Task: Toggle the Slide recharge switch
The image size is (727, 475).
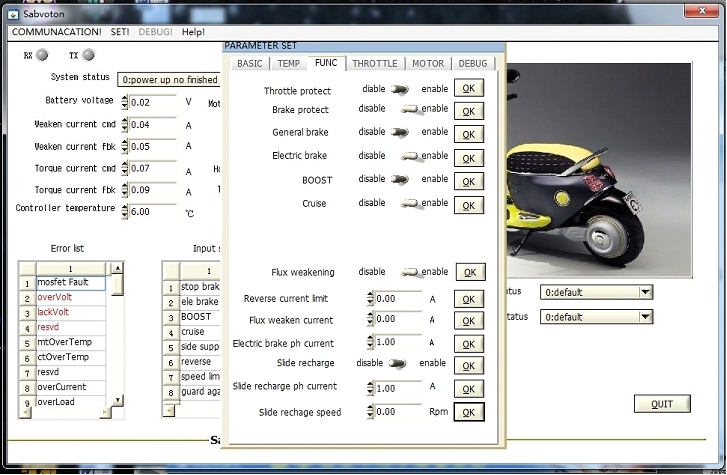Action: (399, 363)
